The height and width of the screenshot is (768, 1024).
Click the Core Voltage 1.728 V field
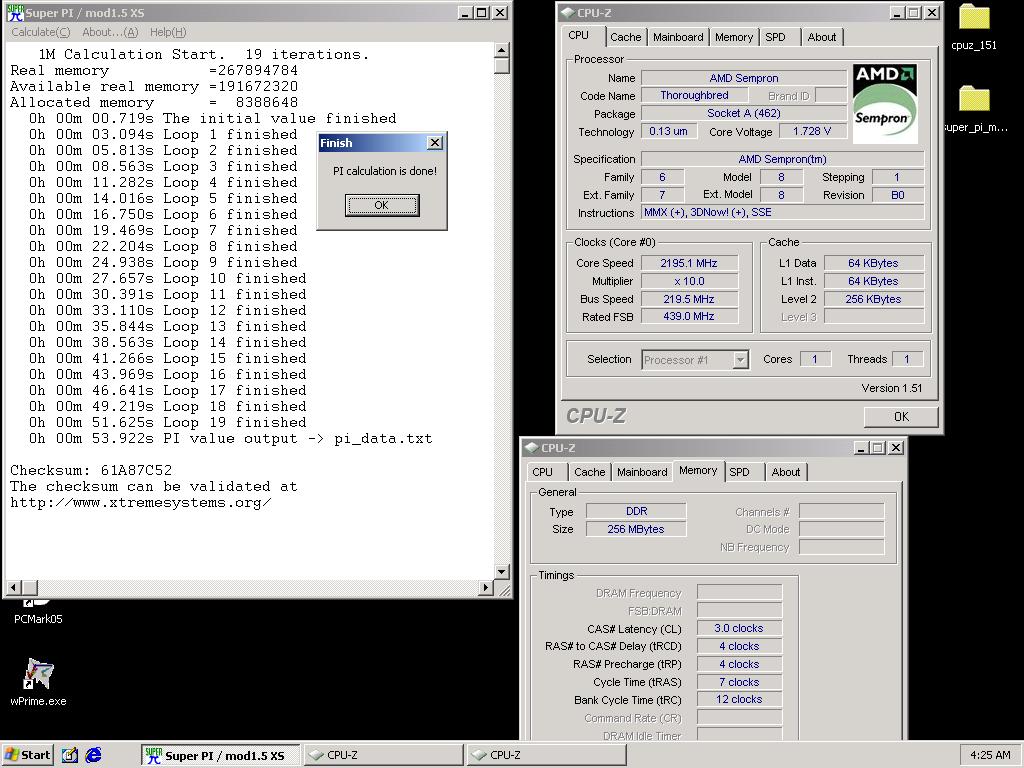click(812, 131)
